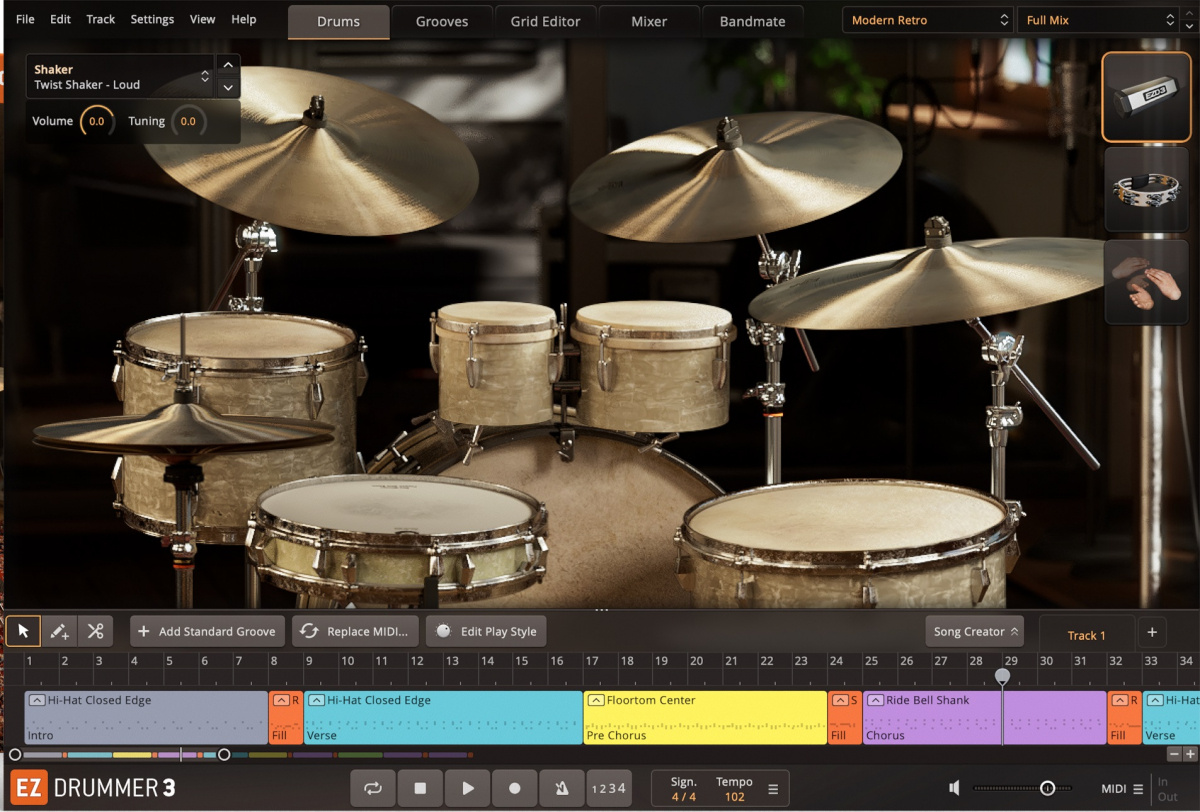Mute output with the speaker icon

pos(953,787)
